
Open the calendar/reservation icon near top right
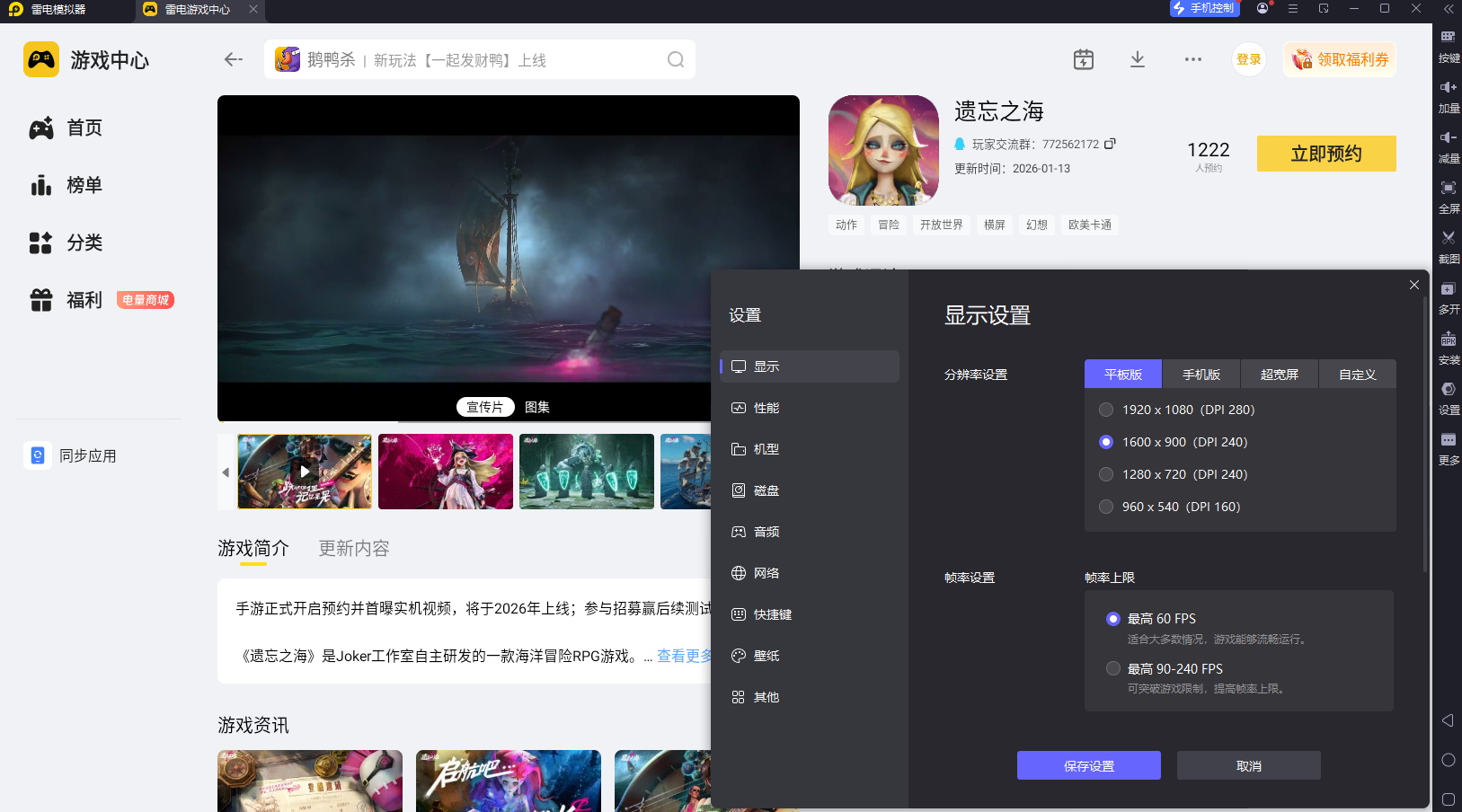(x=1084, y=58)
